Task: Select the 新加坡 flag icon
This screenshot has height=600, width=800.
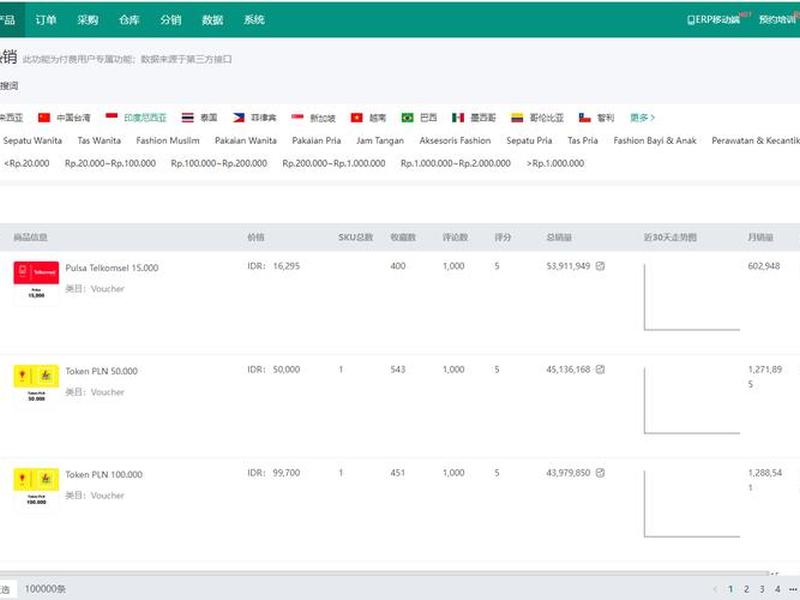Action: pos(297,117)
